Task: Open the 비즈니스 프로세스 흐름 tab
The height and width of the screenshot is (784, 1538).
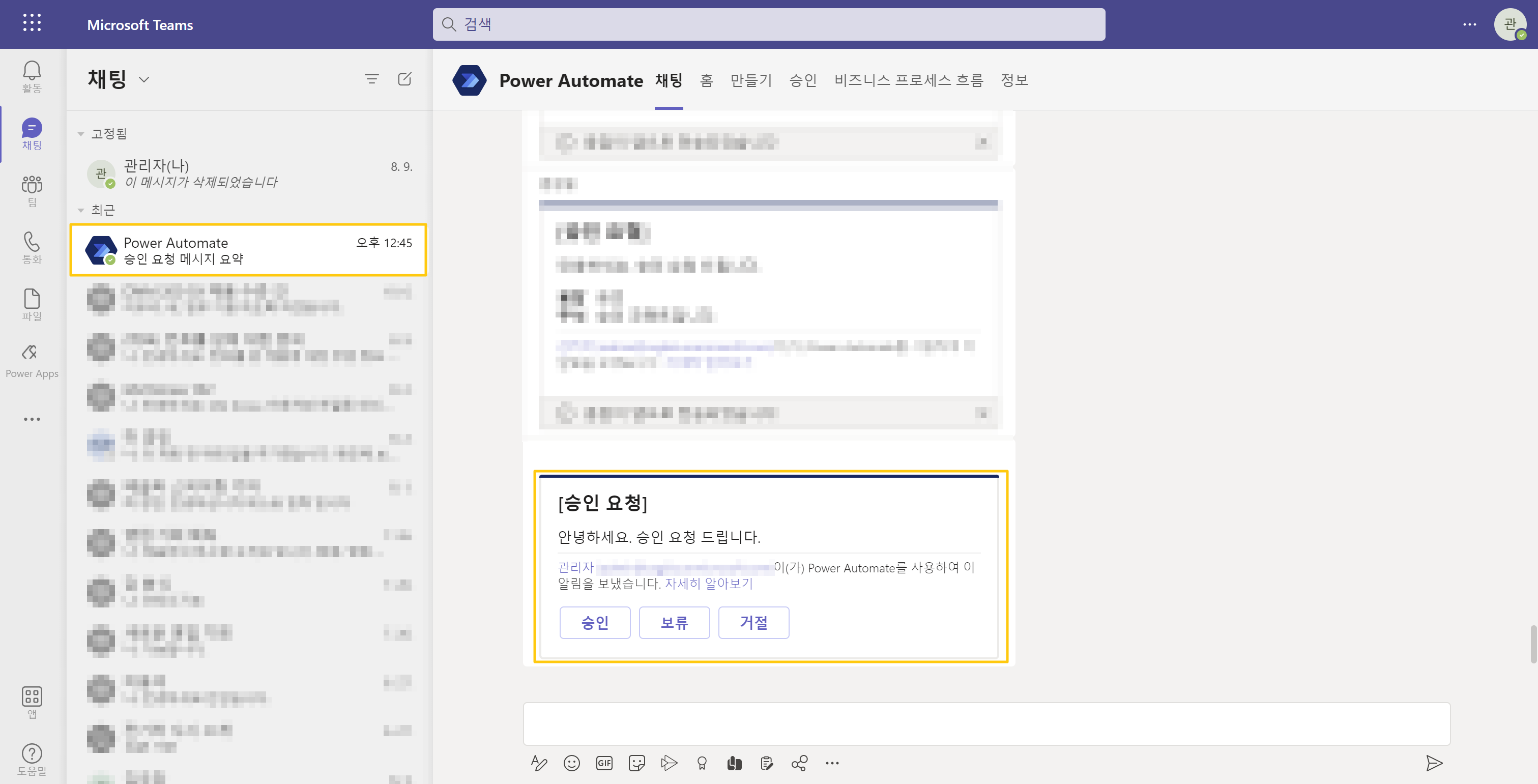Action: [908, 80]
